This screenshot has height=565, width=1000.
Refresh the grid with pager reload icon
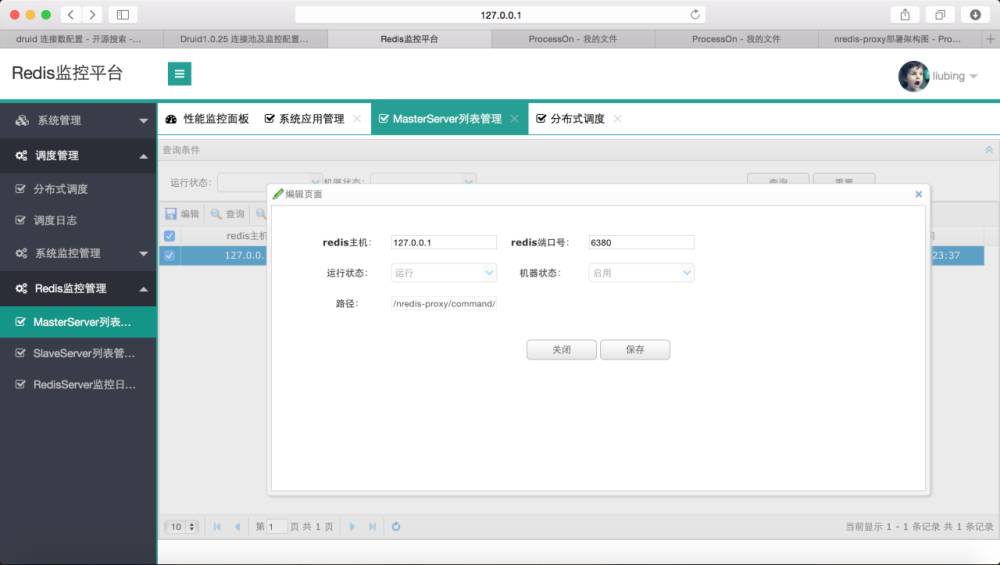coord(396,527)
